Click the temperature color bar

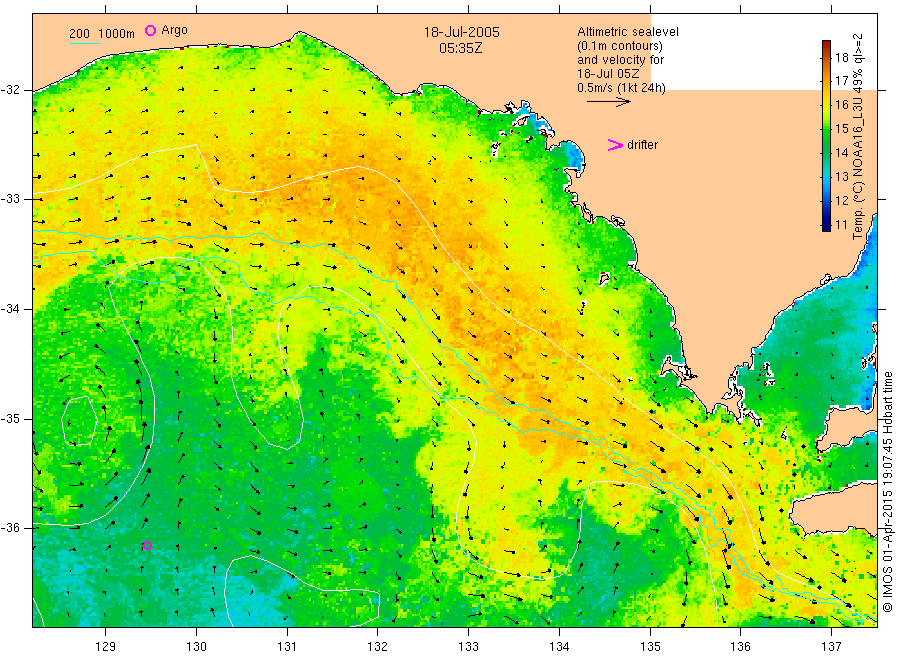(x=826, y=135)
